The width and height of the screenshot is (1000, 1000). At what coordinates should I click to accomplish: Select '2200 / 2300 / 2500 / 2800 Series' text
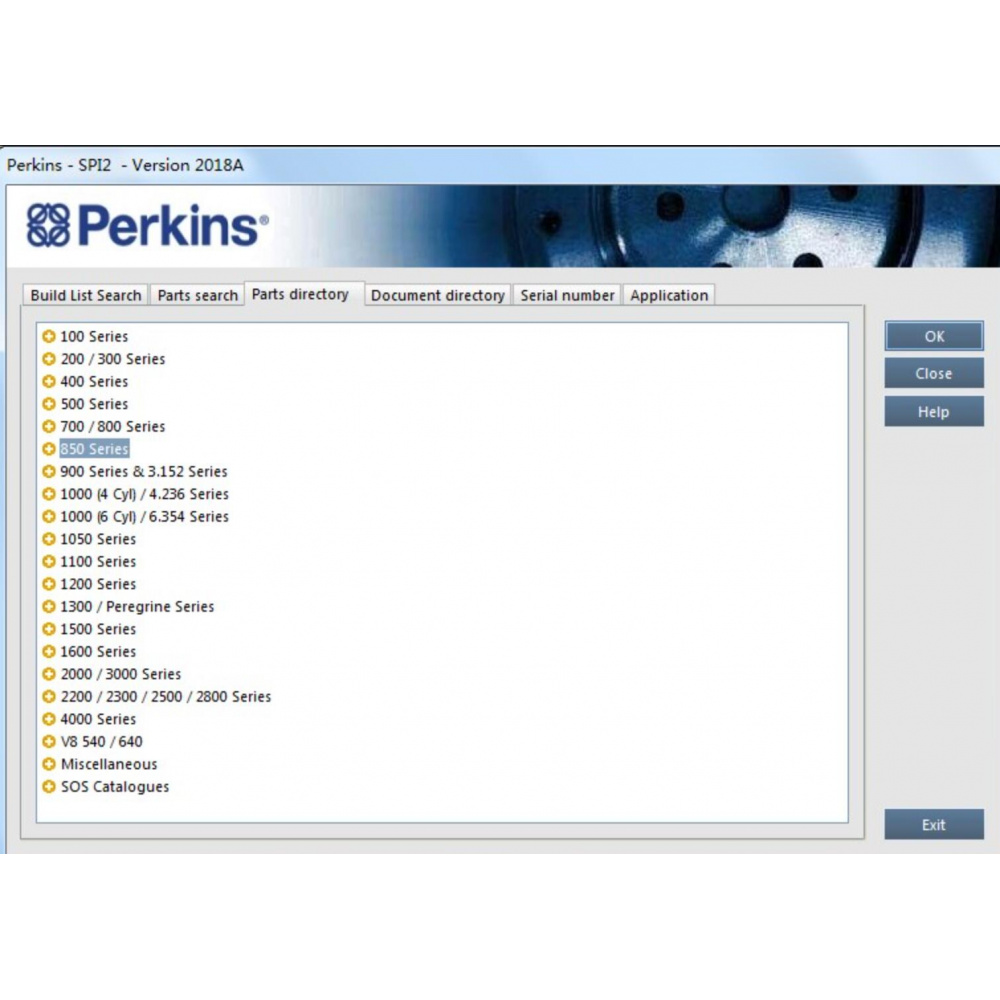tap(166, 696)
